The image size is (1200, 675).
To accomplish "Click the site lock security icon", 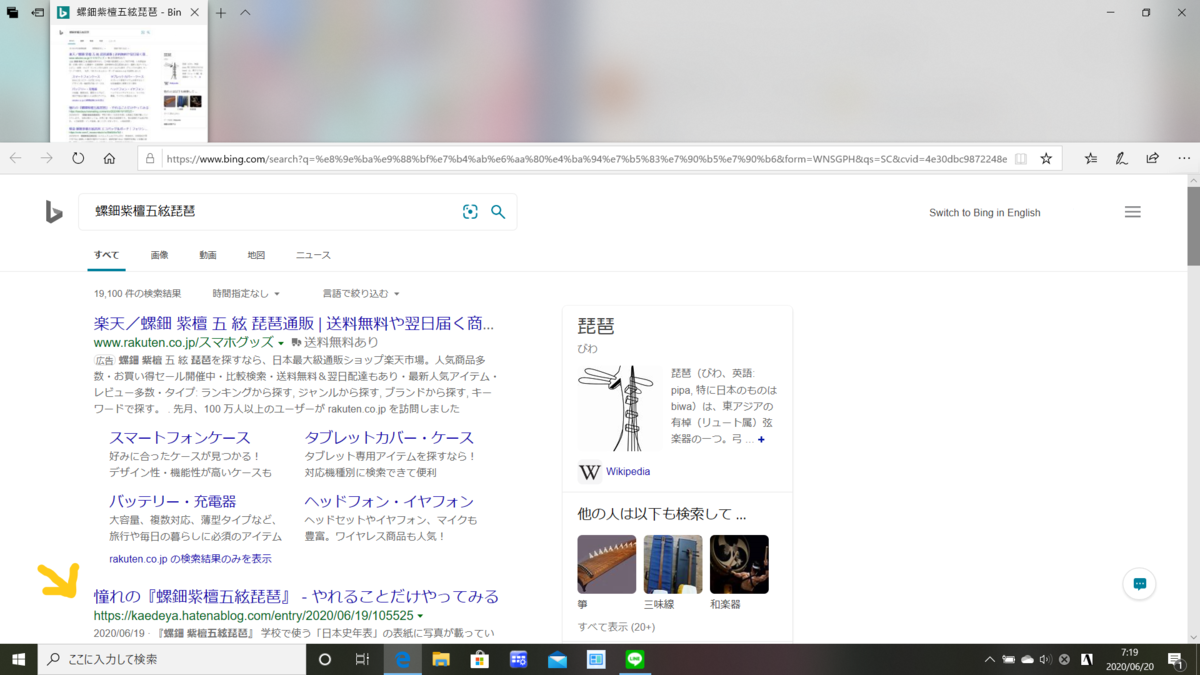I will [150, 158].
